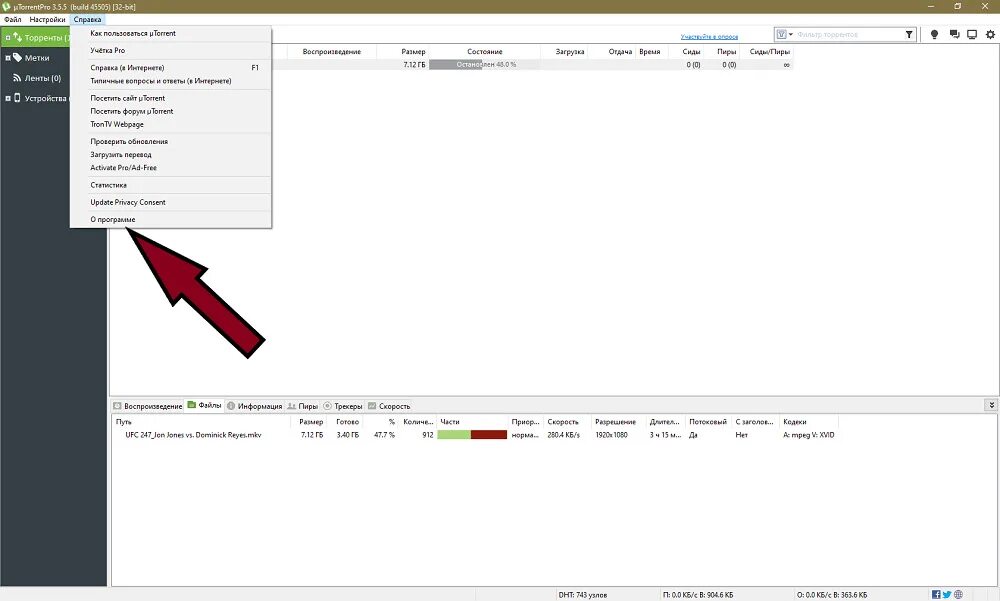Open the search provider dropdown arrow

[x=791, y=34]
